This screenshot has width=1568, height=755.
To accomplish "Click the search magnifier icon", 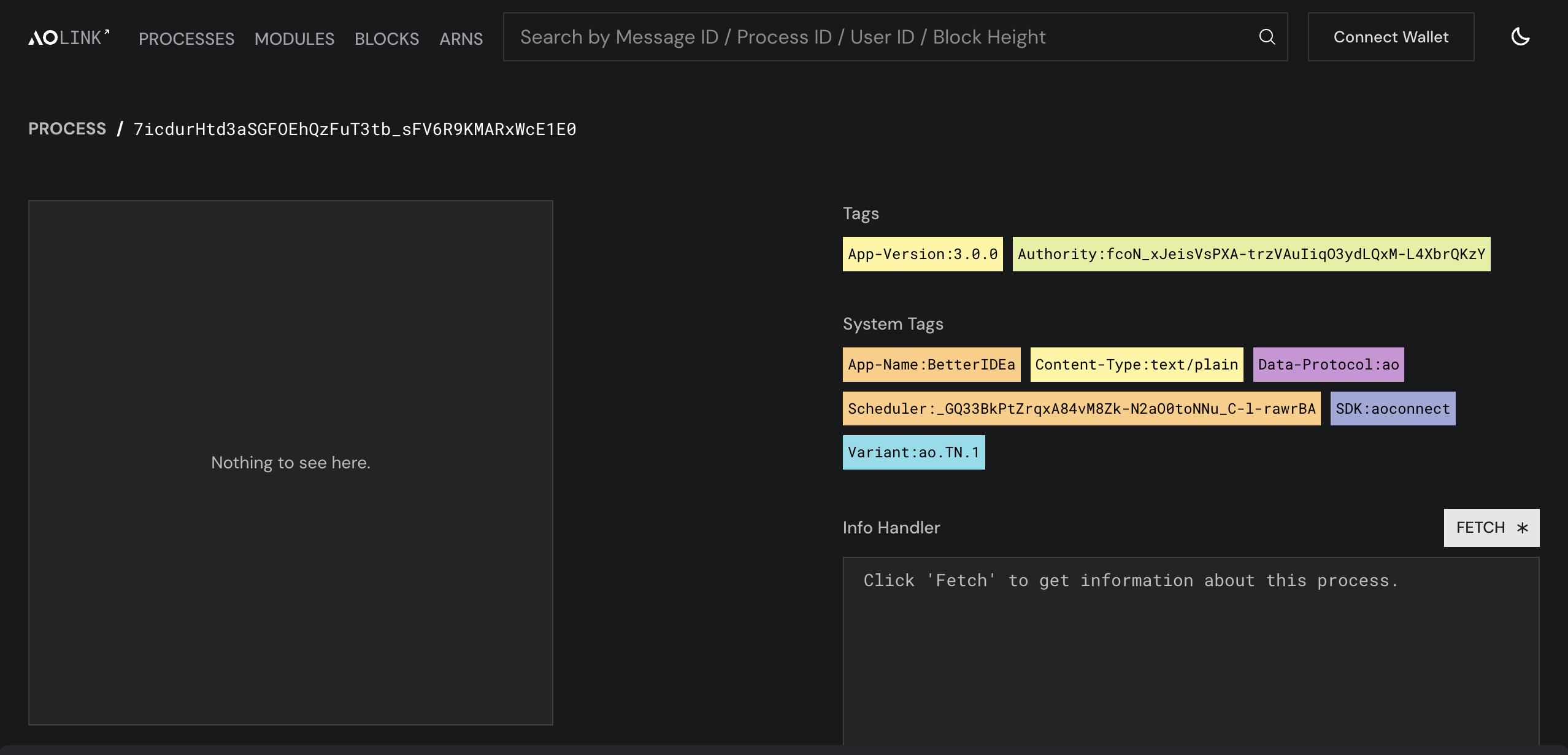I will coord(1267,37).
